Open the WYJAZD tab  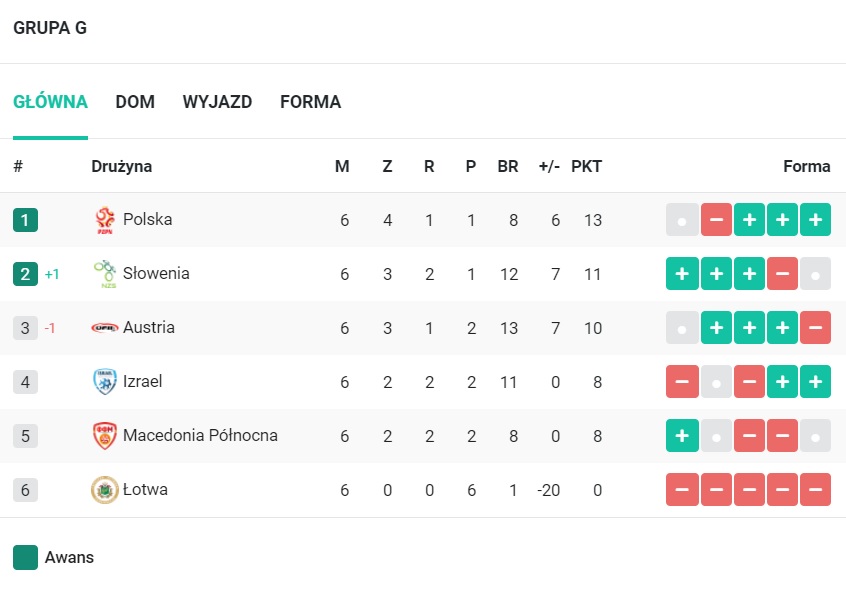pyautogui.click(x=217, y=102)
